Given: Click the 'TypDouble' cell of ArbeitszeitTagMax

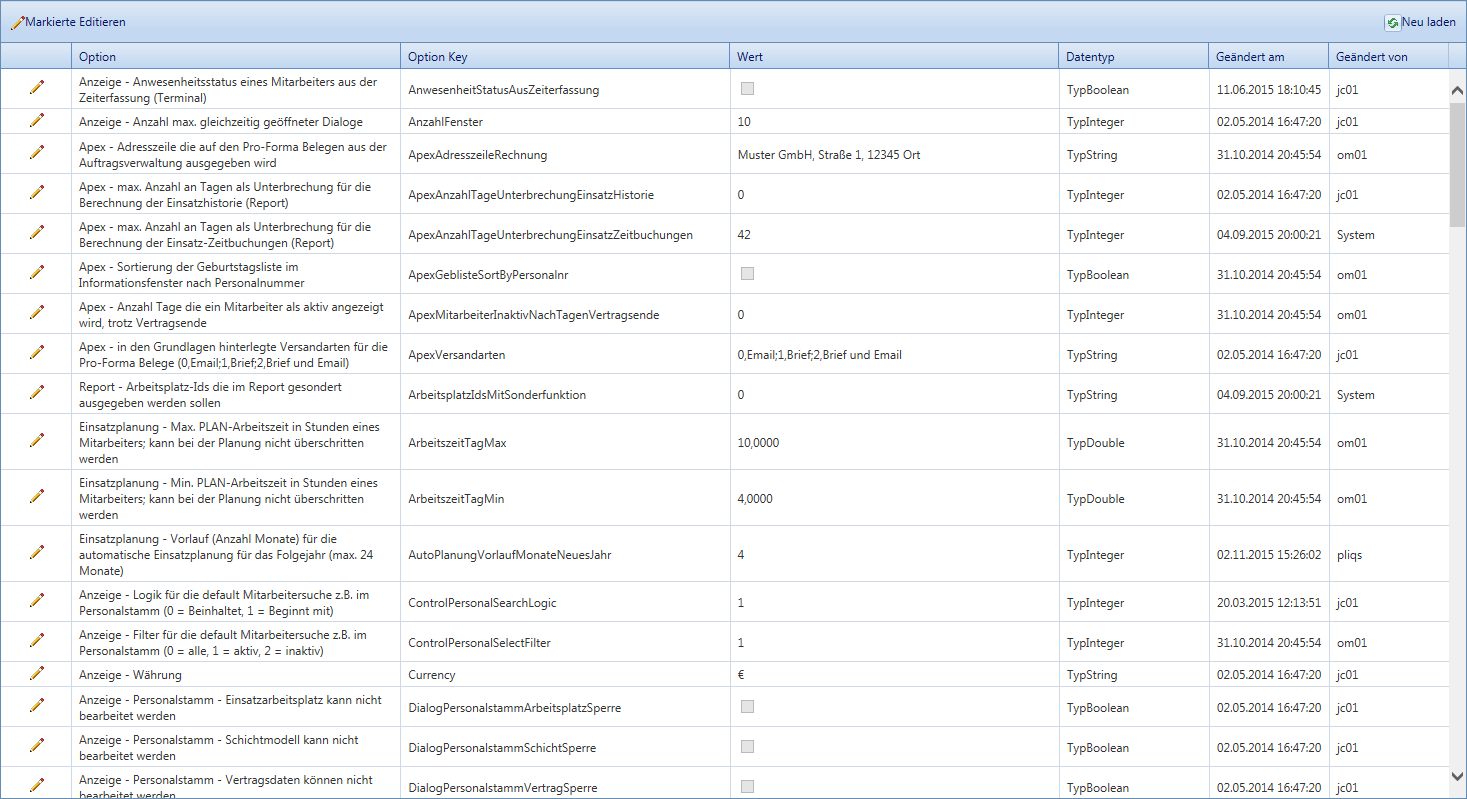Looking at the screenshot, I should [x=1095, y=443].
